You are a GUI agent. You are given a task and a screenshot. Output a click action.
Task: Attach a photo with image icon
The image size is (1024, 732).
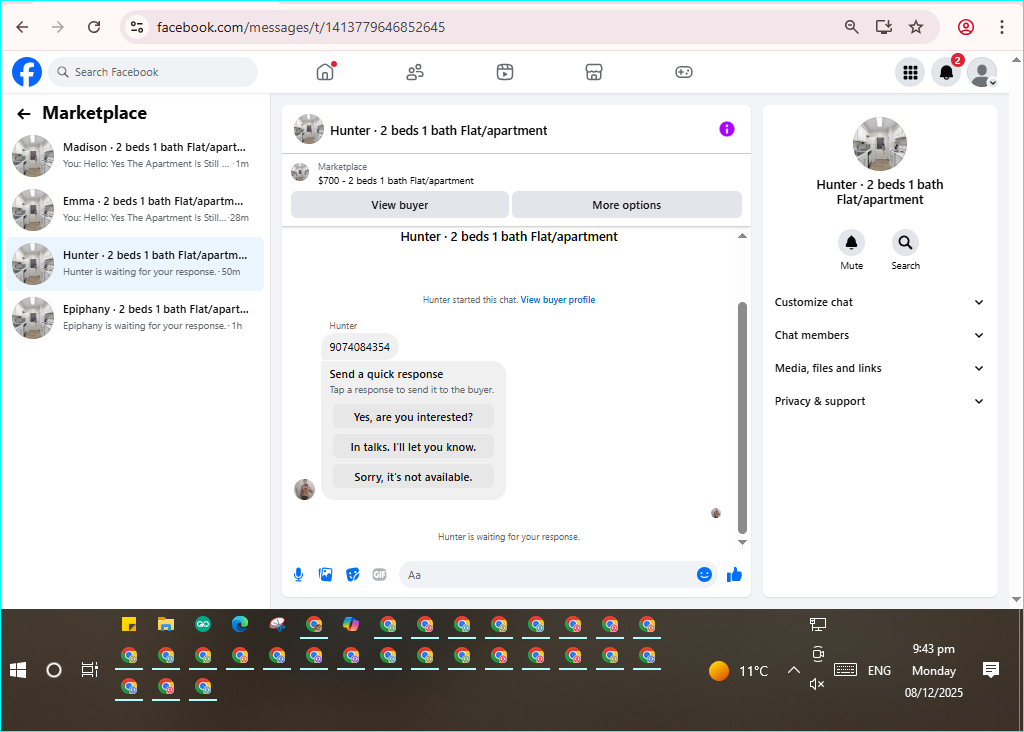click(325, 575)
